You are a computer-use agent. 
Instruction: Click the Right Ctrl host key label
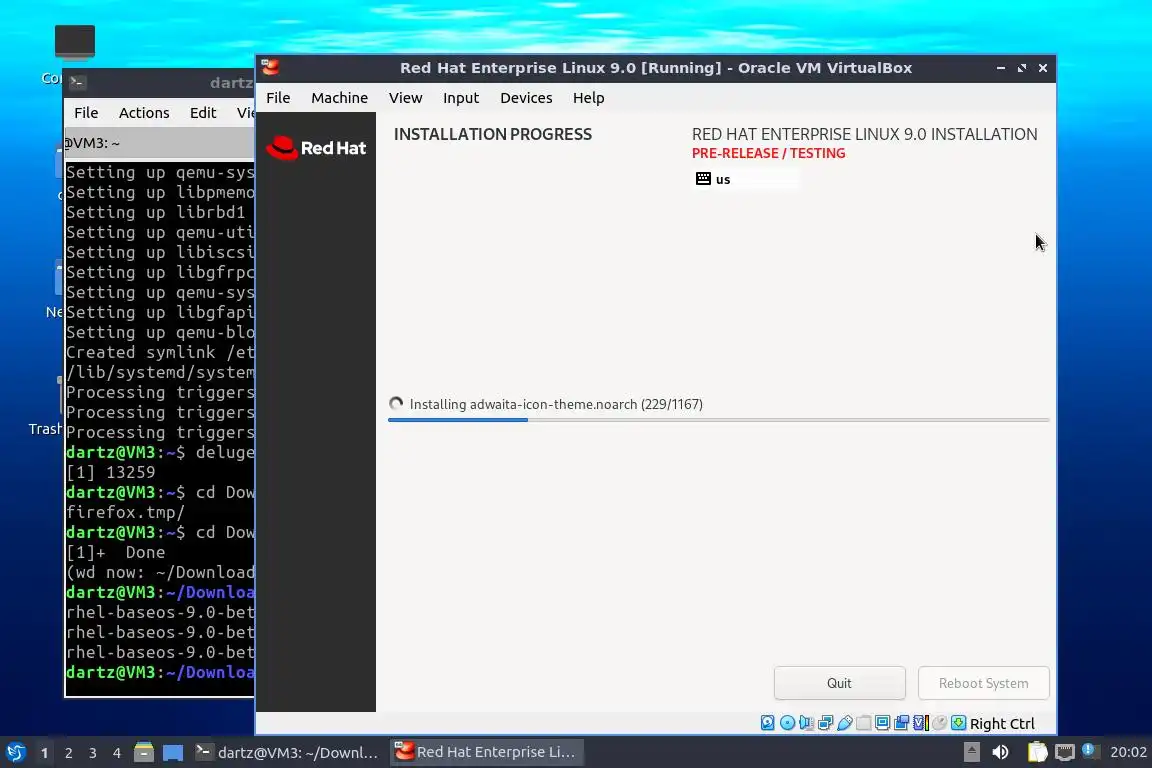1002,724
